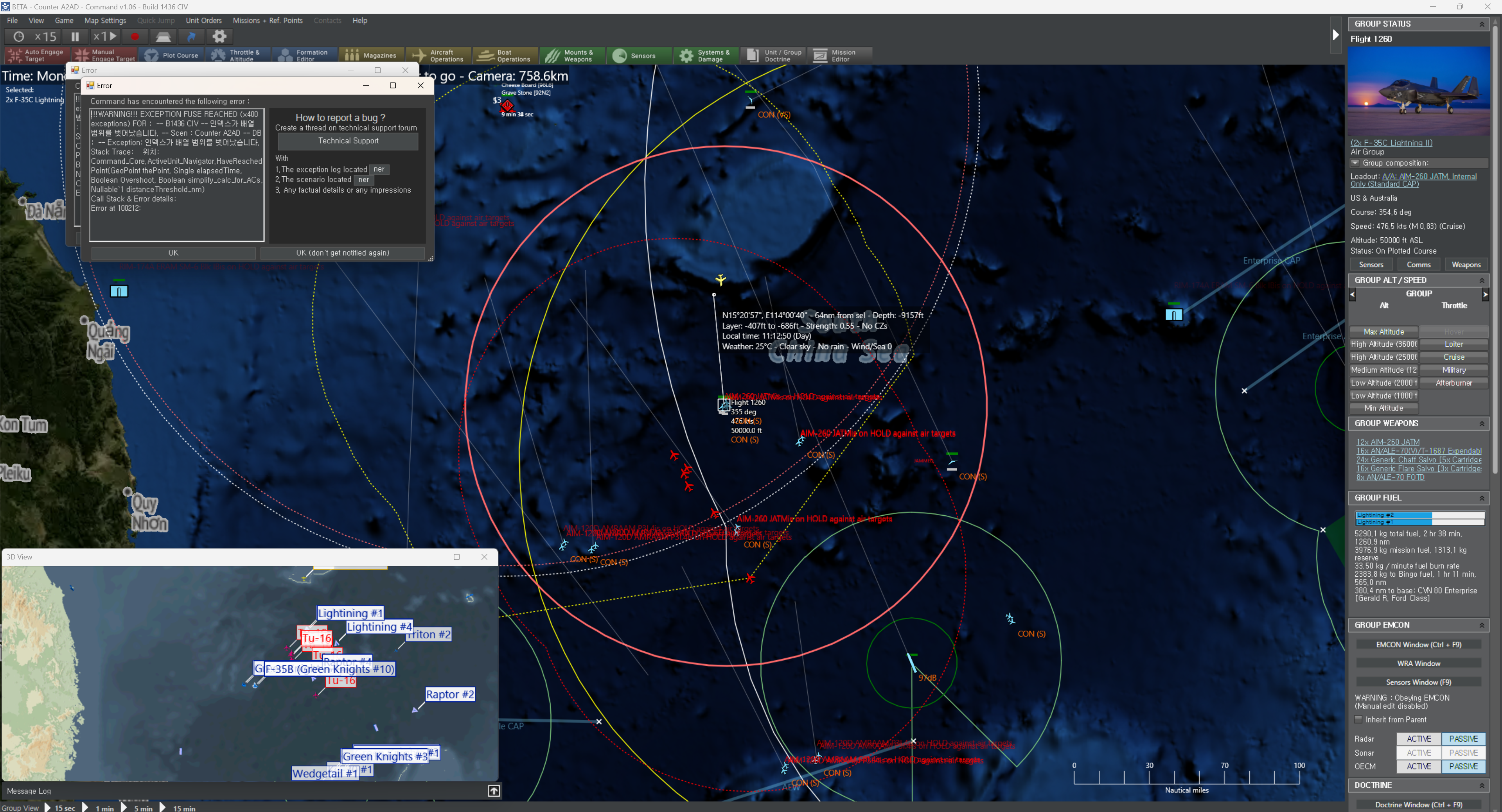Expand the Group composition dropdown
The height and width of the screenshot is (812, 1502).
click(1355, 163)
